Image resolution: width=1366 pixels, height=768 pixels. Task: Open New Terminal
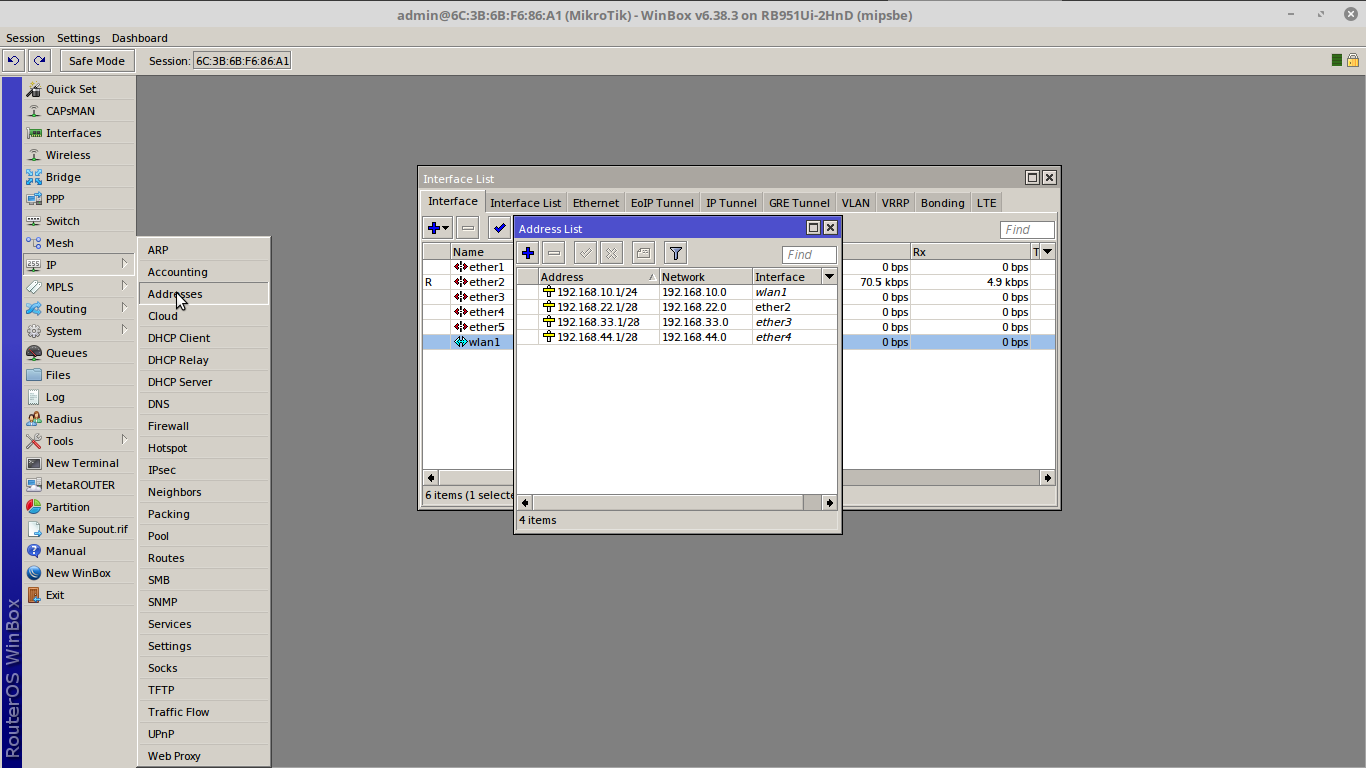tap(79, 463)
